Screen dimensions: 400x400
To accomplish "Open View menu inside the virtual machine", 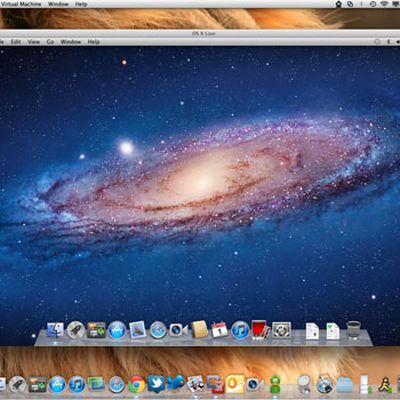I will coord(34,42).
